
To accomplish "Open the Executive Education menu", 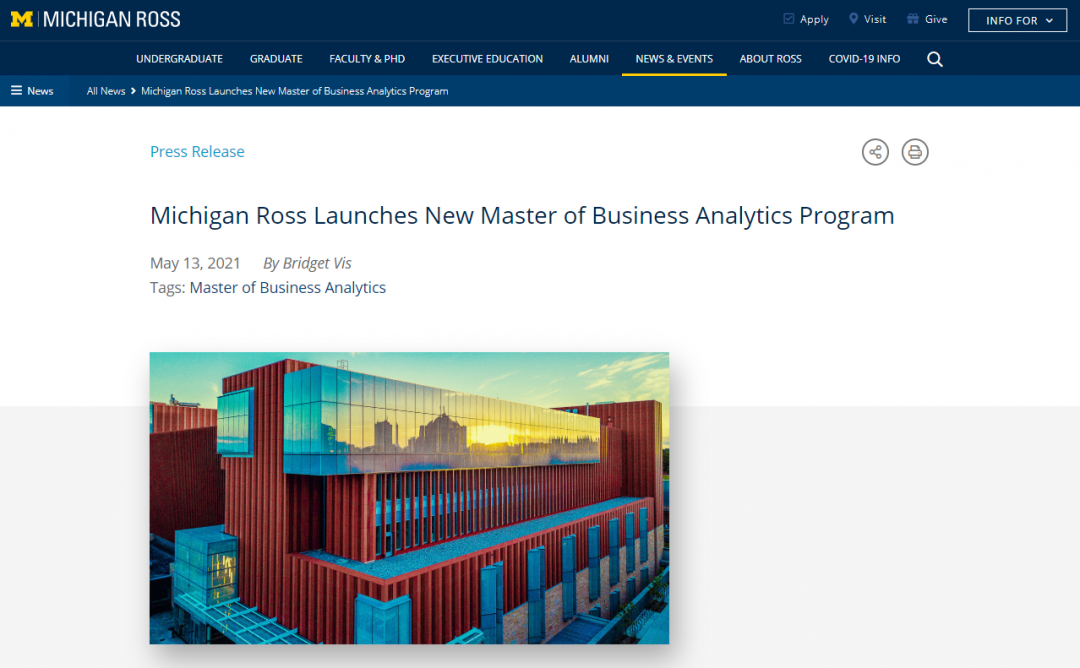I will pos(488,59).
